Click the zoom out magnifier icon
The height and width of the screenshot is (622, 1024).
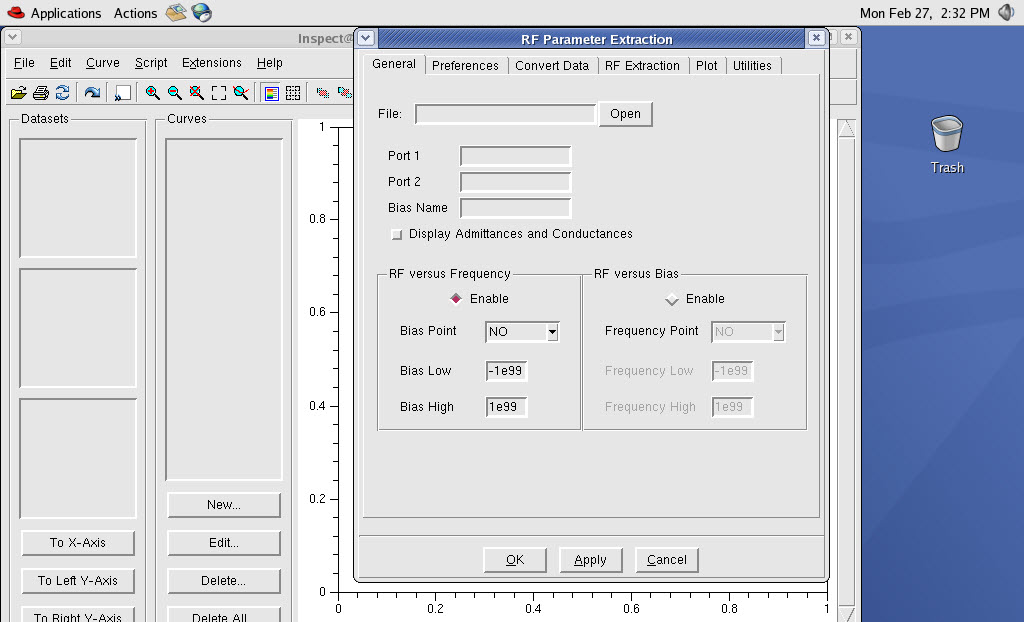[x=174, y=93]
